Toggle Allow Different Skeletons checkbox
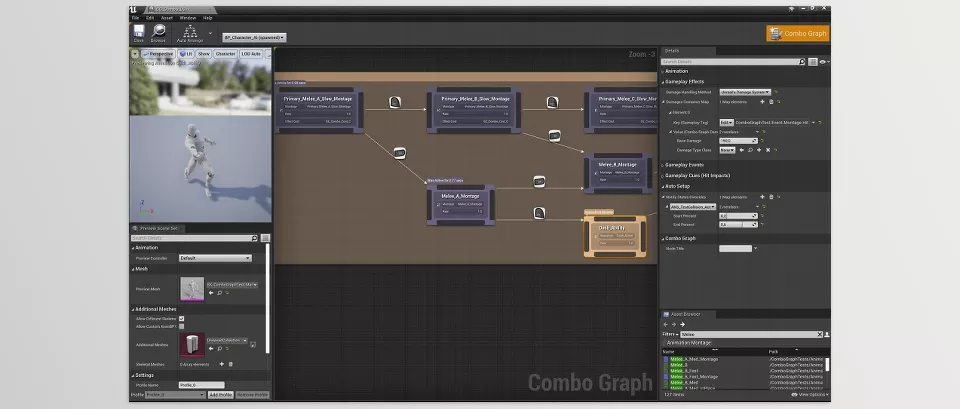The height and width of the screenshot is (409, 960). 181,319
